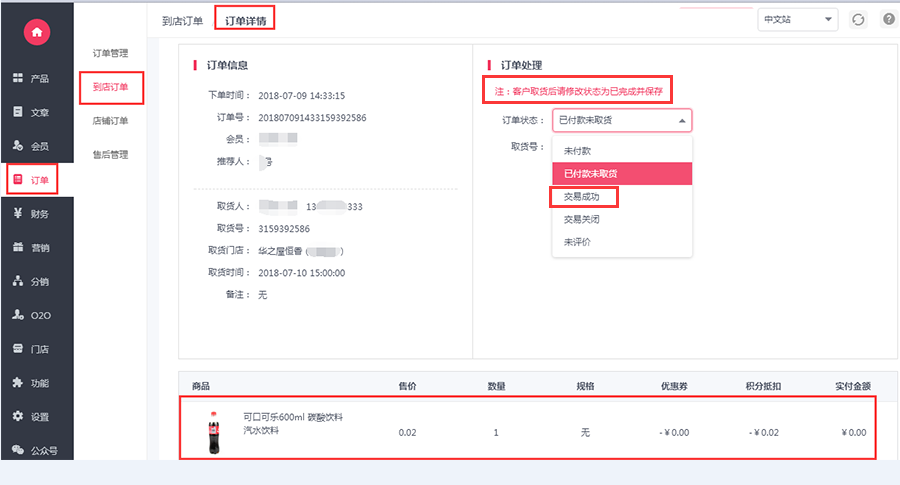Open the 营销 marketing gift icon

tap(18, 247)
